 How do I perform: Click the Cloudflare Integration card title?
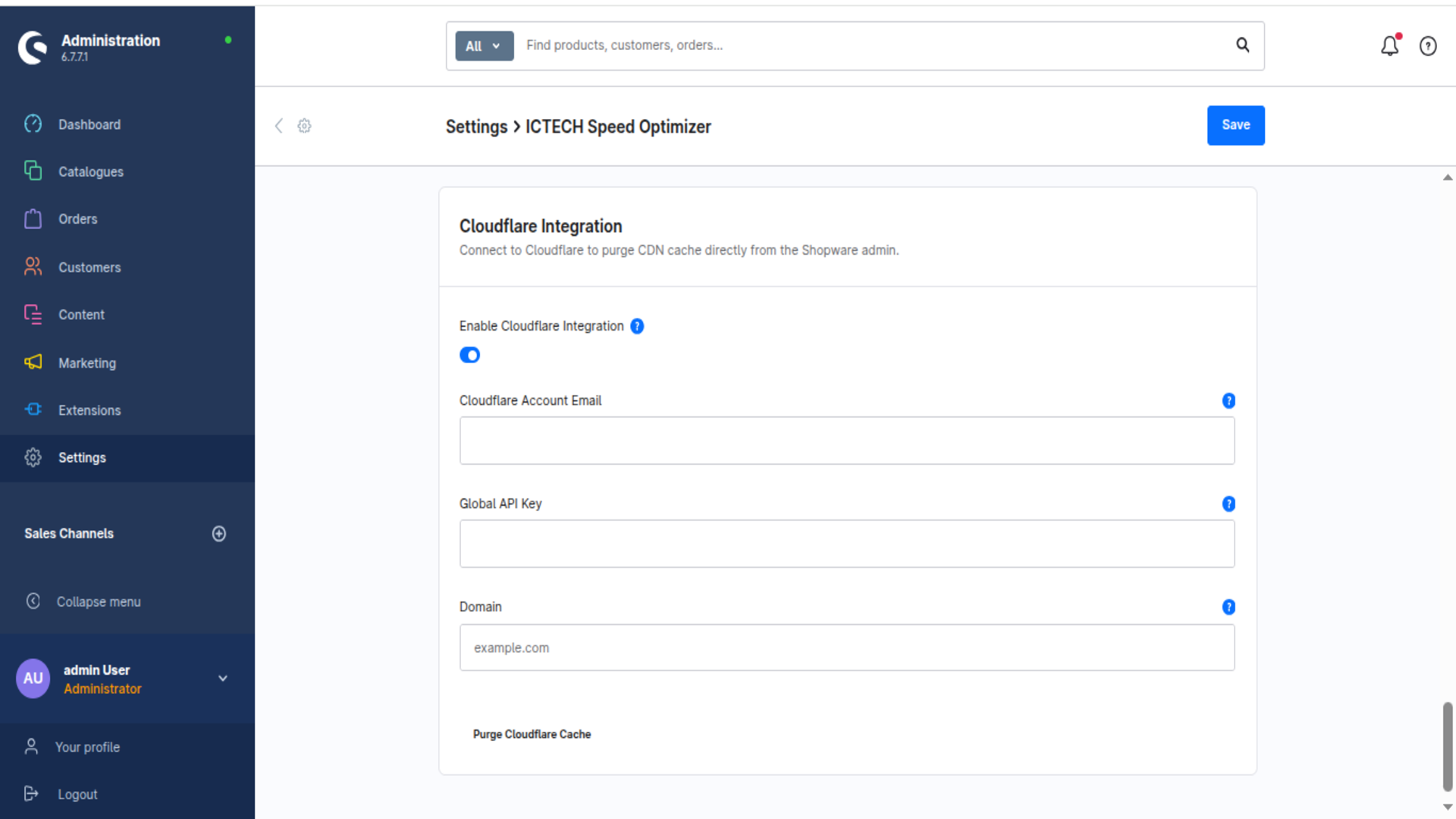541,226
